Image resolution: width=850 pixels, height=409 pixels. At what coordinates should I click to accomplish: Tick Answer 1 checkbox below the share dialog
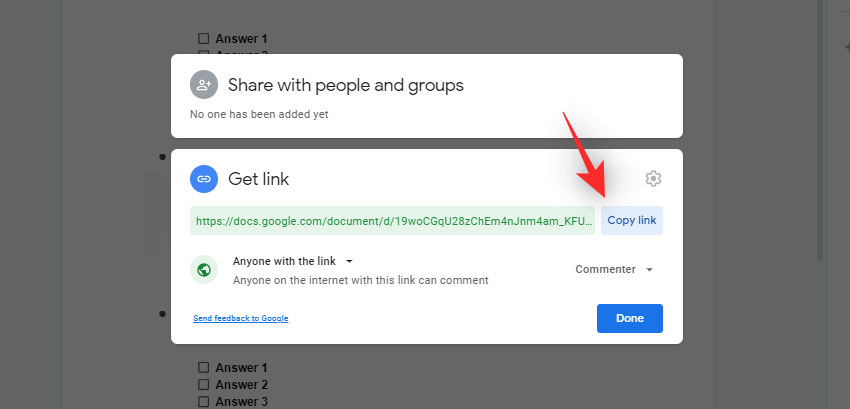203,367
